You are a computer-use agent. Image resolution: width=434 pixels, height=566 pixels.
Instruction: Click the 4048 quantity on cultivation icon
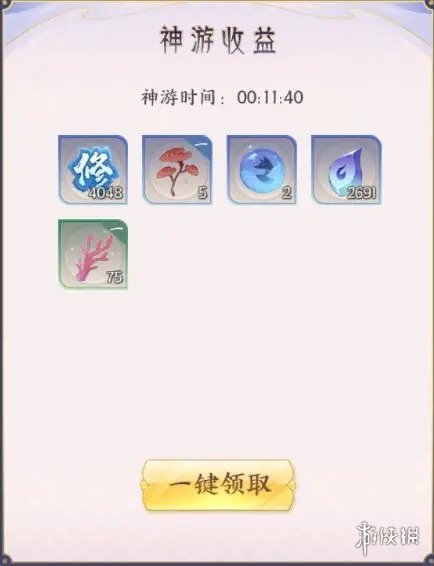click(106, 193)
